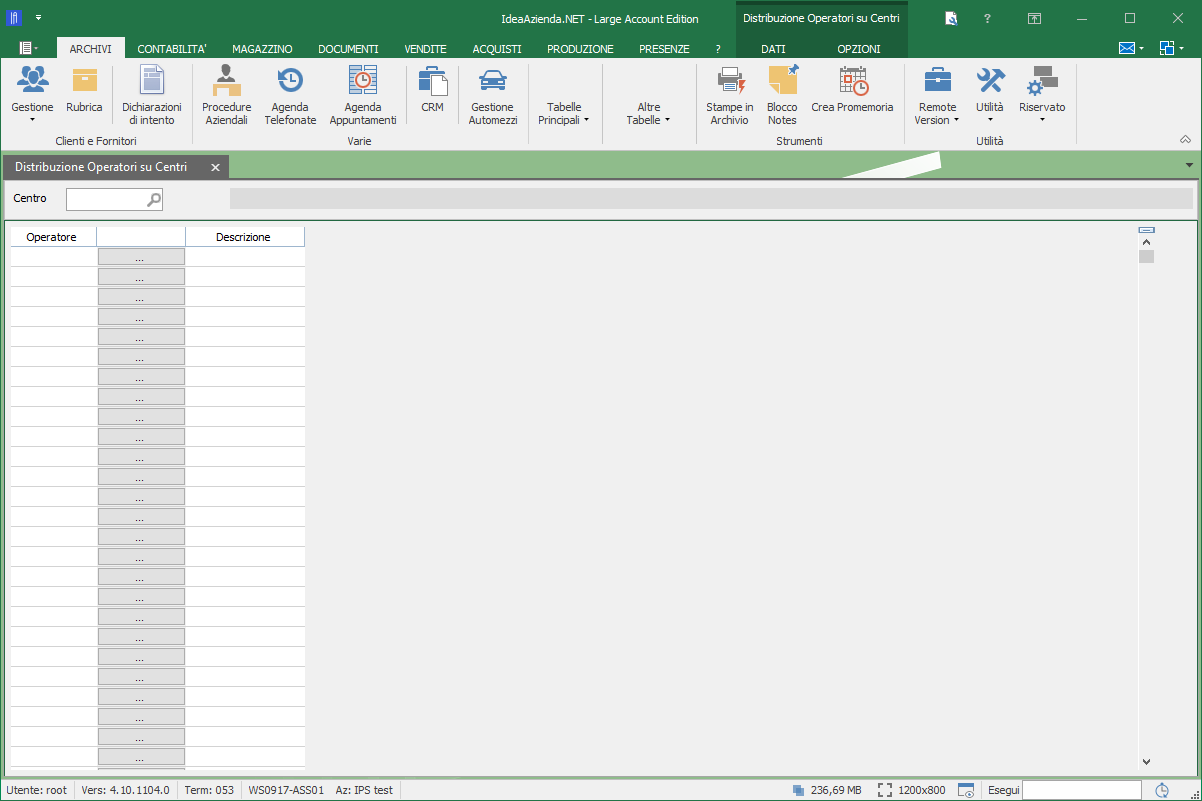The image size is (1202, 801).
Task: Click the document icon in title bar
Action: pos(951,18)
